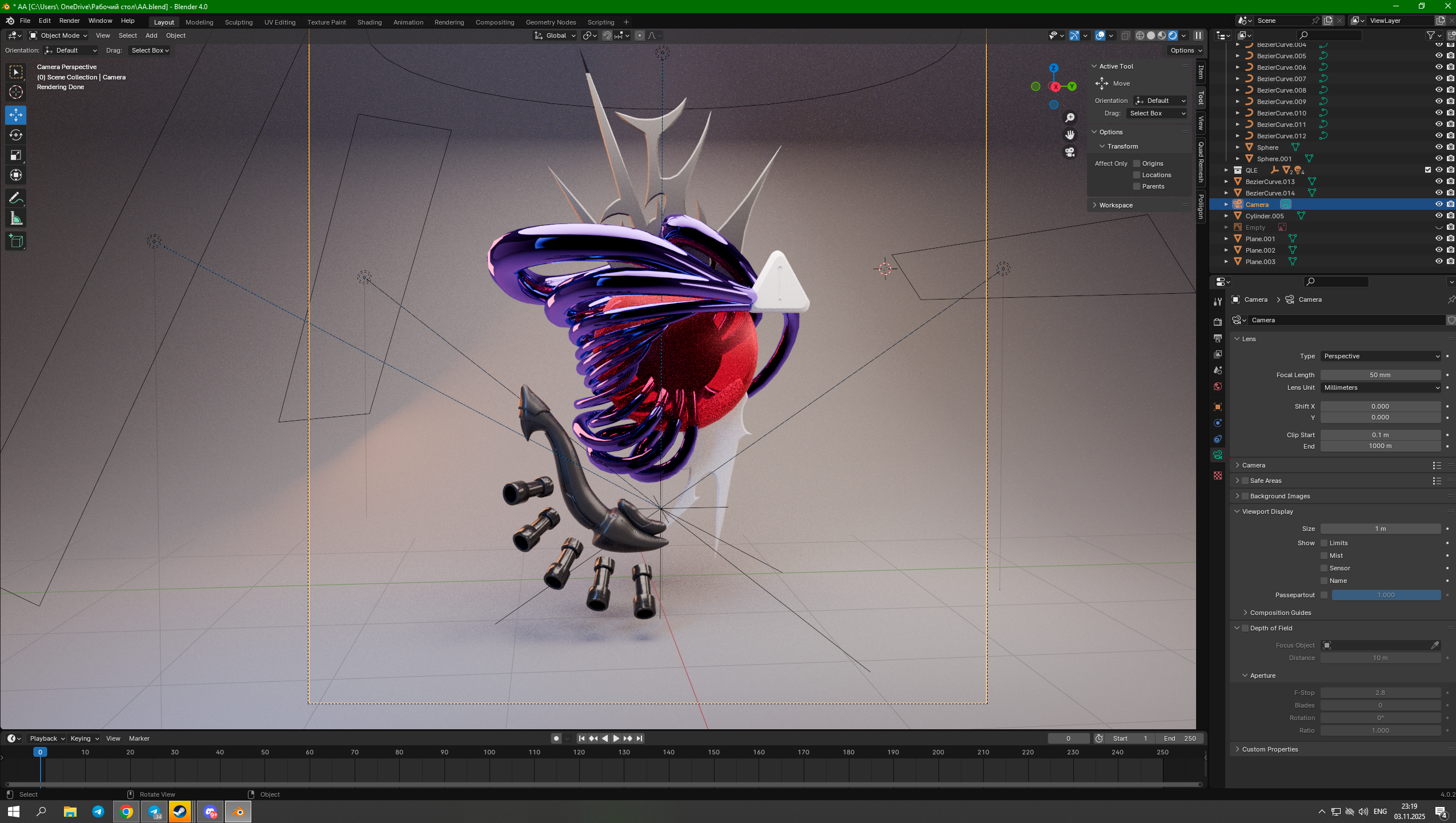Open the Lens Type Perspective dropdown

[1380, 356]
